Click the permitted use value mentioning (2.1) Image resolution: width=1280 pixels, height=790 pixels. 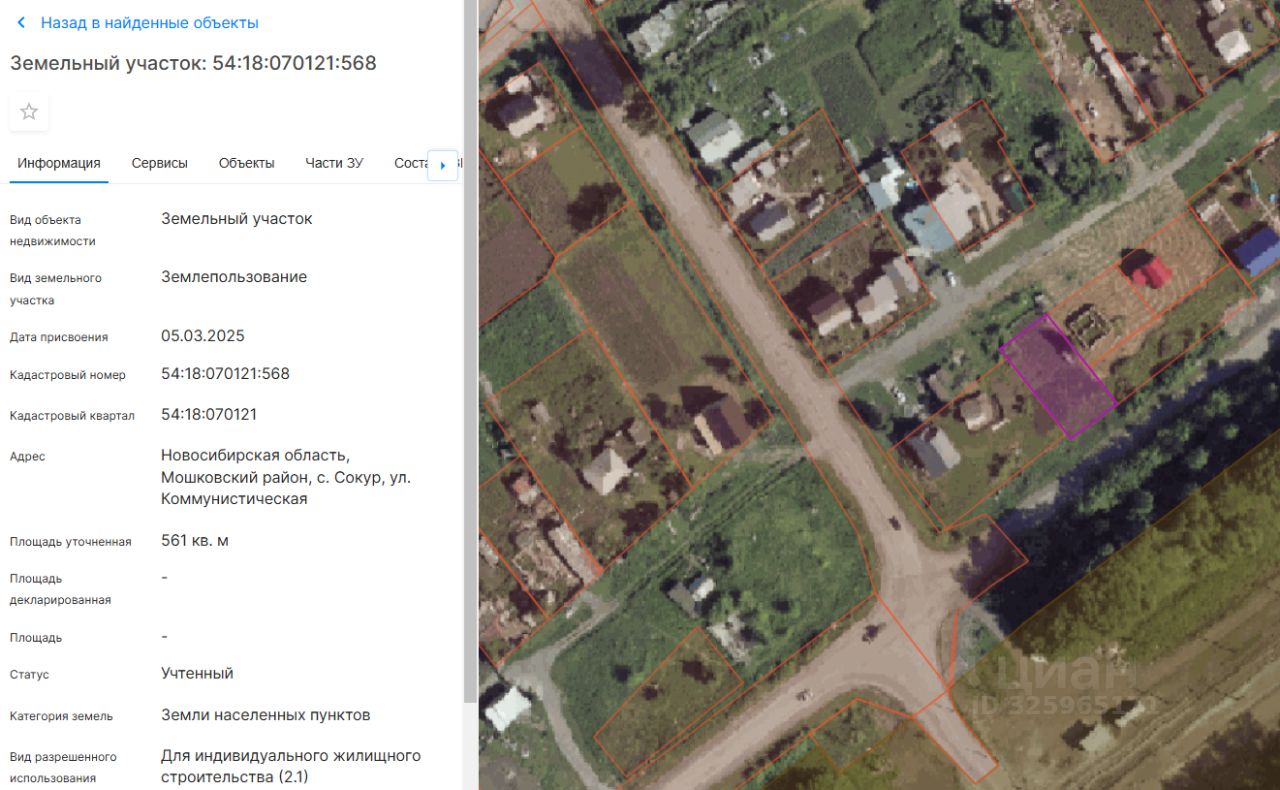pos(291,766)
